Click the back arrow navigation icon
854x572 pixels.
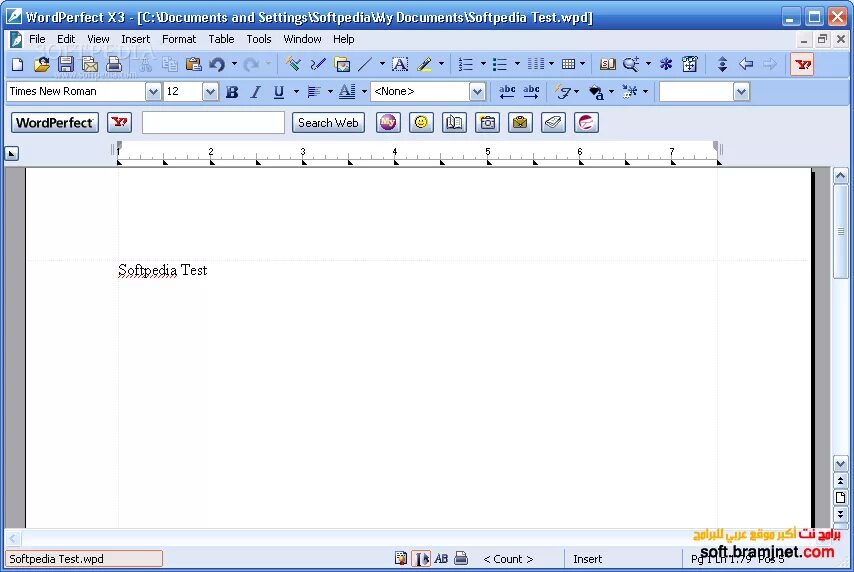pos(746,64)
